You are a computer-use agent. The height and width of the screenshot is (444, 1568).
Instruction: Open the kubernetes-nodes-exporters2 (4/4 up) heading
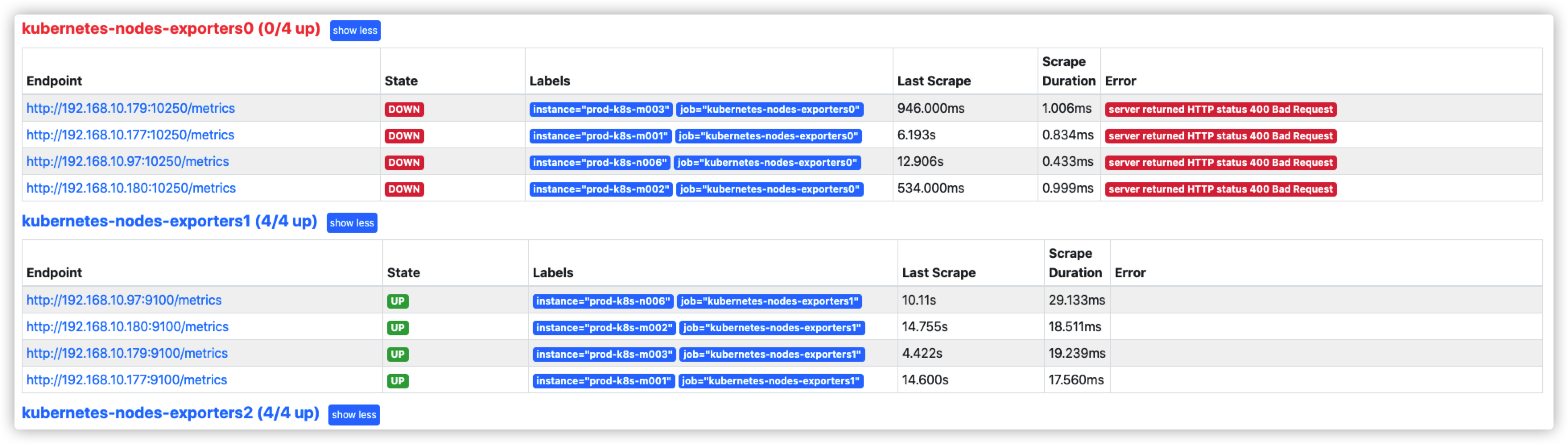170,413
